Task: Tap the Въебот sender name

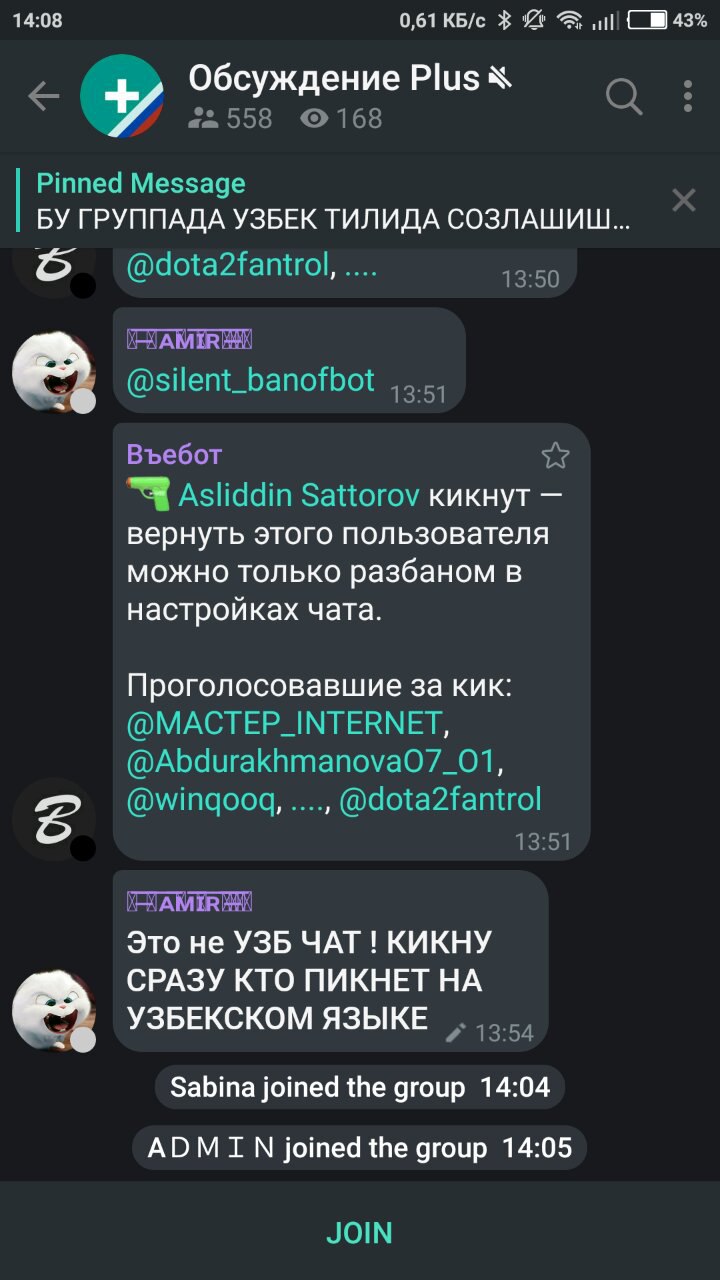Action: 174,455
